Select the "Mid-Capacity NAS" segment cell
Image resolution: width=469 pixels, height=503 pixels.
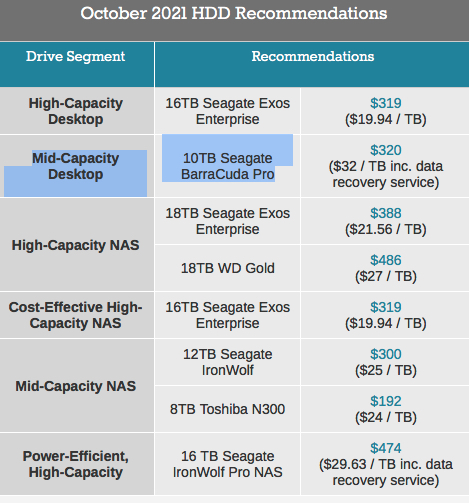[76, 386]
